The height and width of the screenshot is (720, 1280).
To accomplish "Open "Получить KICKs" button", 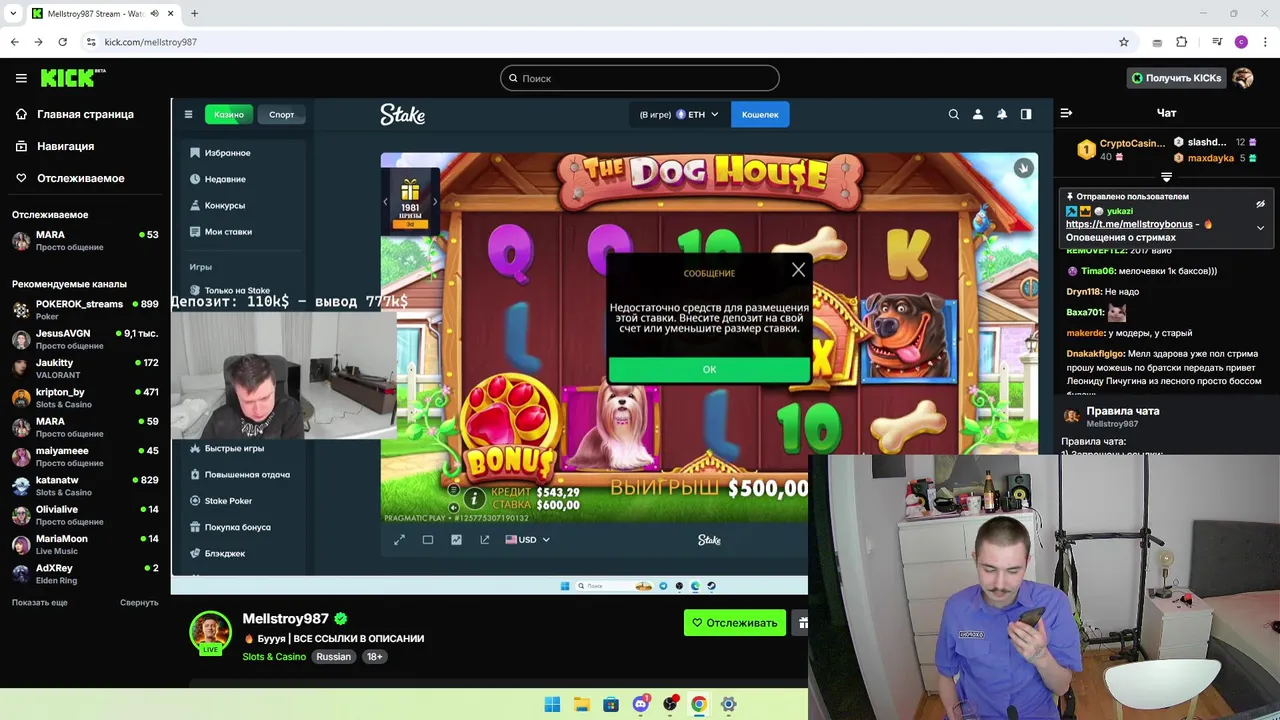I will (x=1176, y=78).
